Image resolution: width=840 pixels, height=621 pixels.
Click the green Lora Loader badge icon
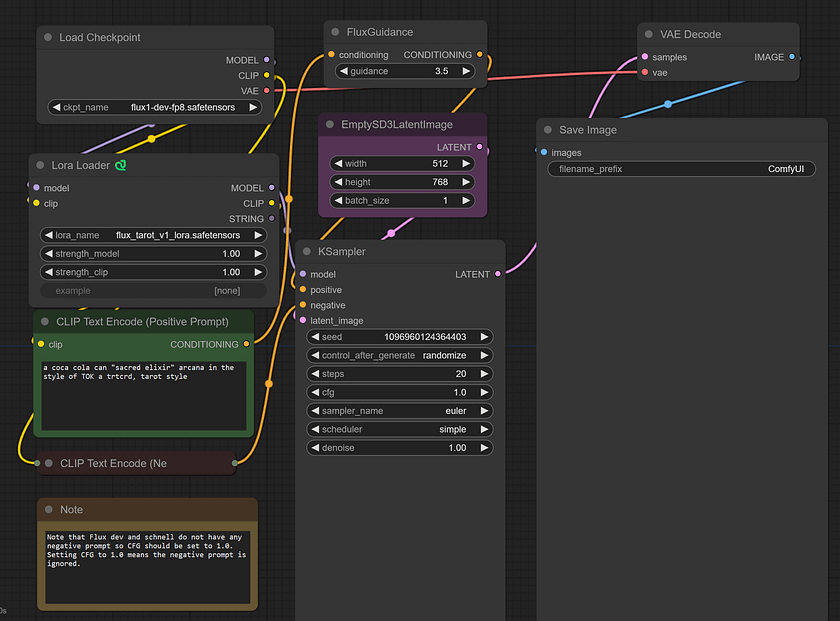[x=121, y=165]
